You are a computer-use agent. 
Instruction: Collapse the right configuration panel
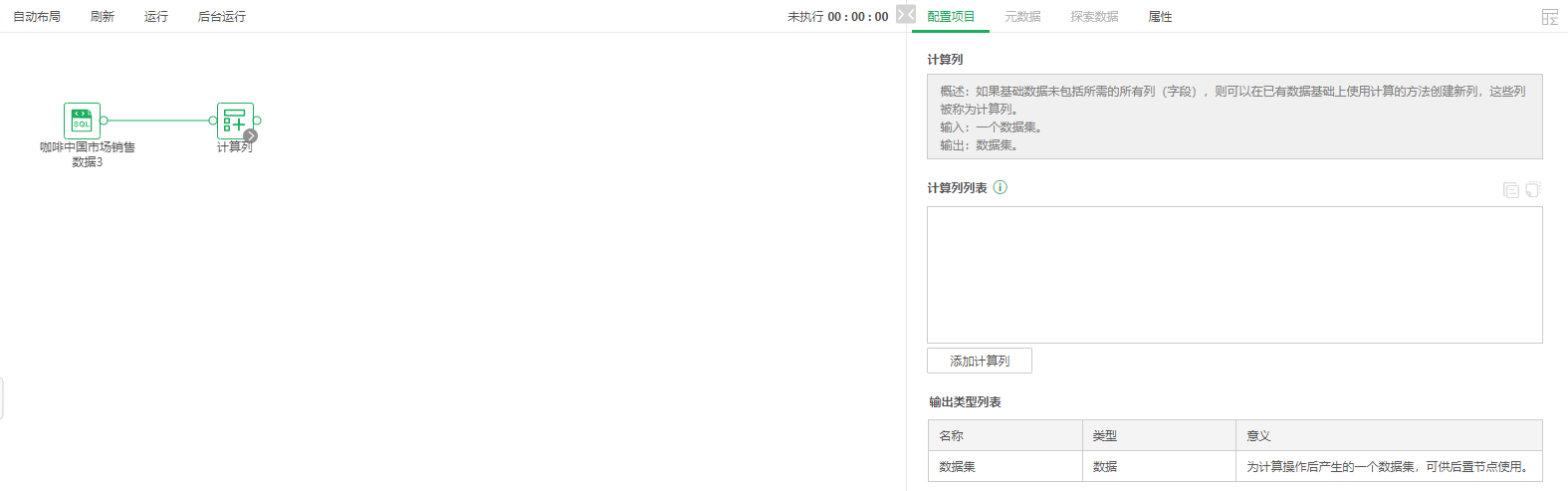[x=905, y=15]
